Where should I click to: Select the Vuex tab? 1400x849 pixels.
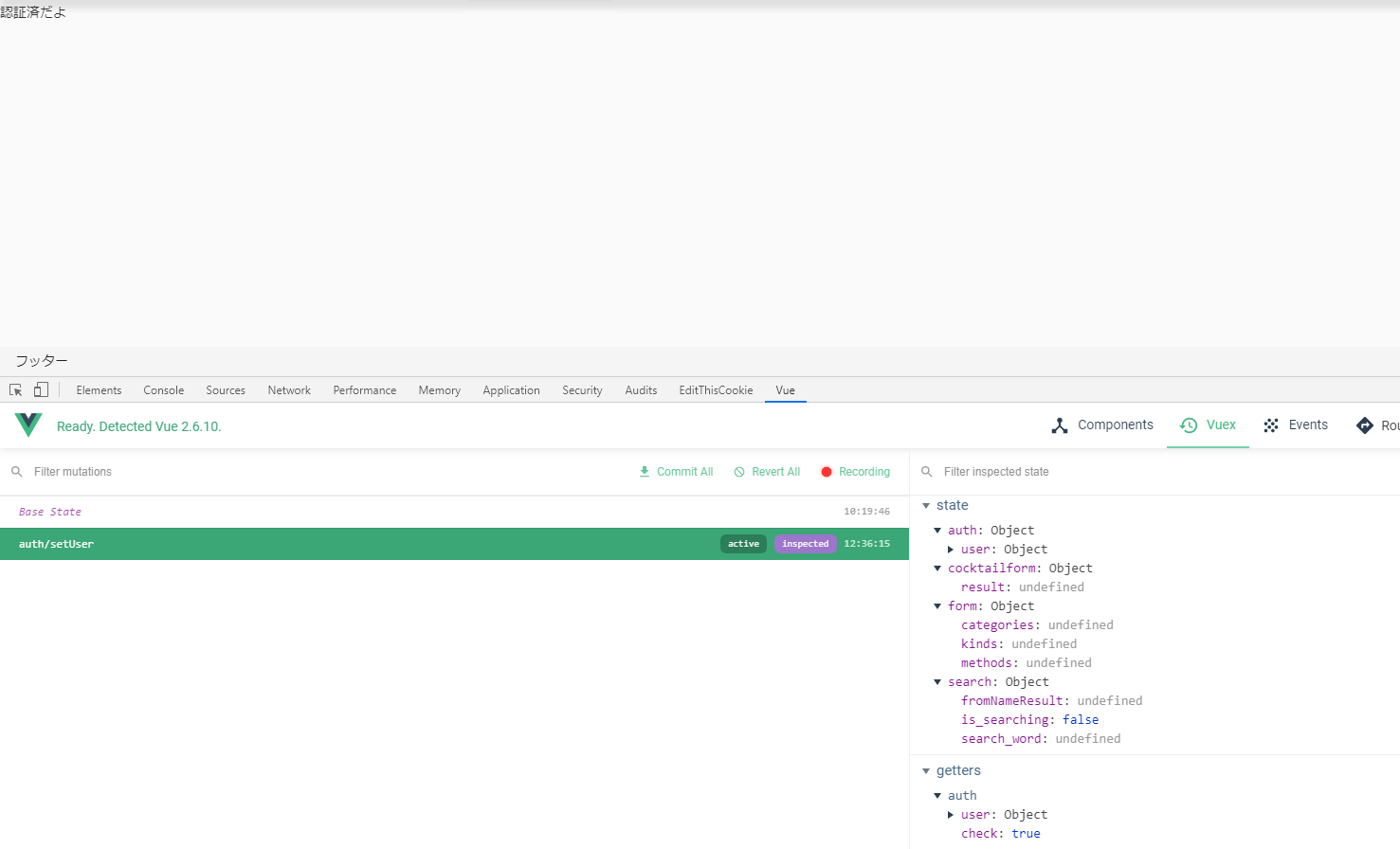[x=1208, y=425]
